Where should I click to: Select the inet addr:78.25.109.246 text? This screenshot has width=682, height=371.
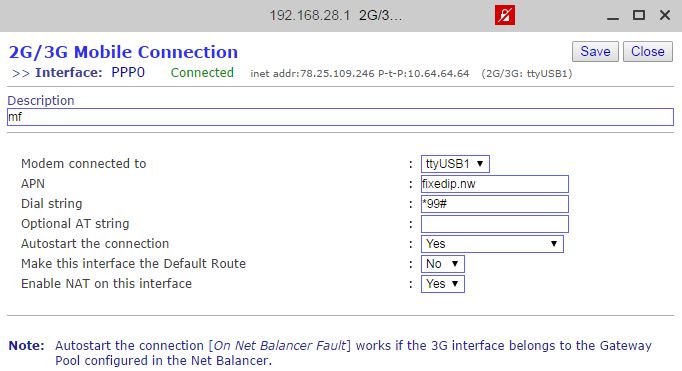(312, 74)
